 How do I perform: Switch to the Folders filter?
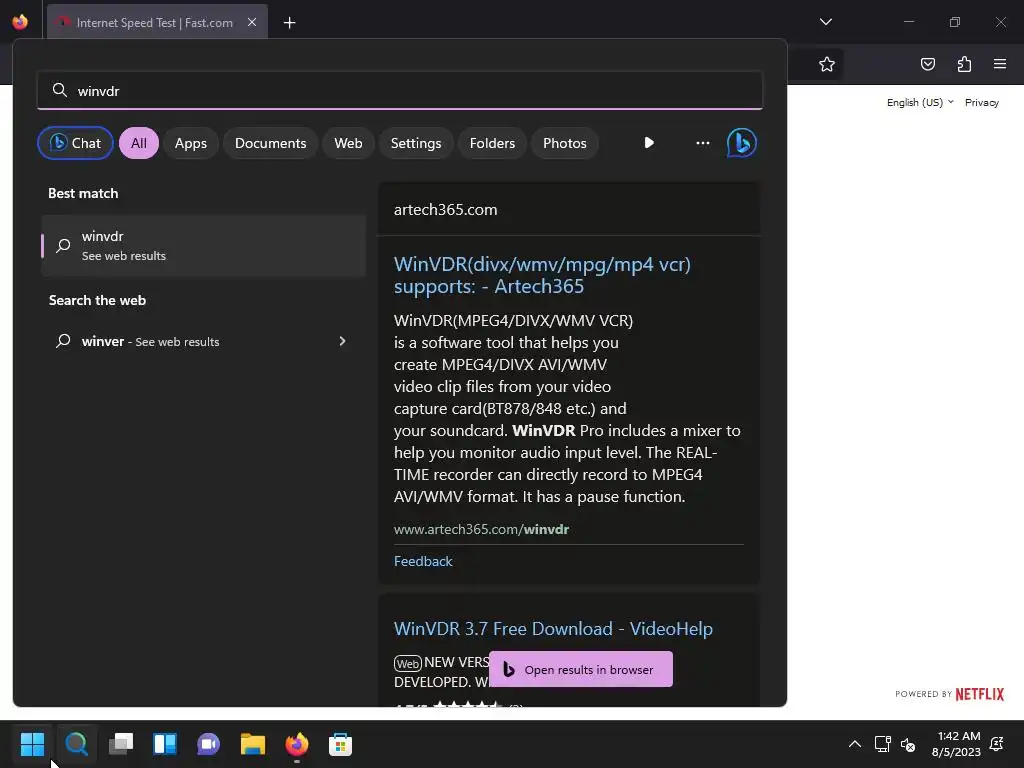click(x=492, y=143)
